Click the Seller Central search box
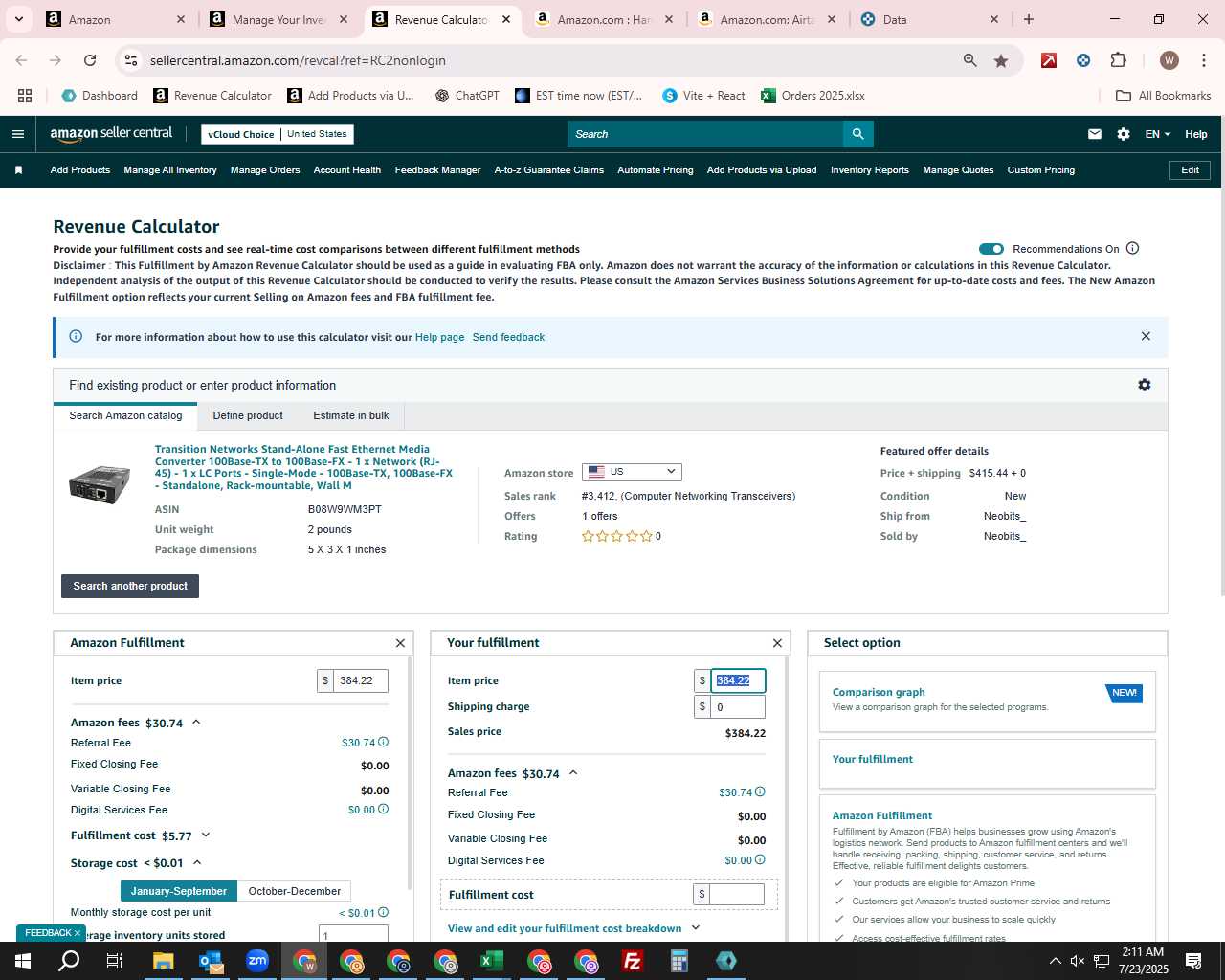1225x980 pixels. [705, 134]
